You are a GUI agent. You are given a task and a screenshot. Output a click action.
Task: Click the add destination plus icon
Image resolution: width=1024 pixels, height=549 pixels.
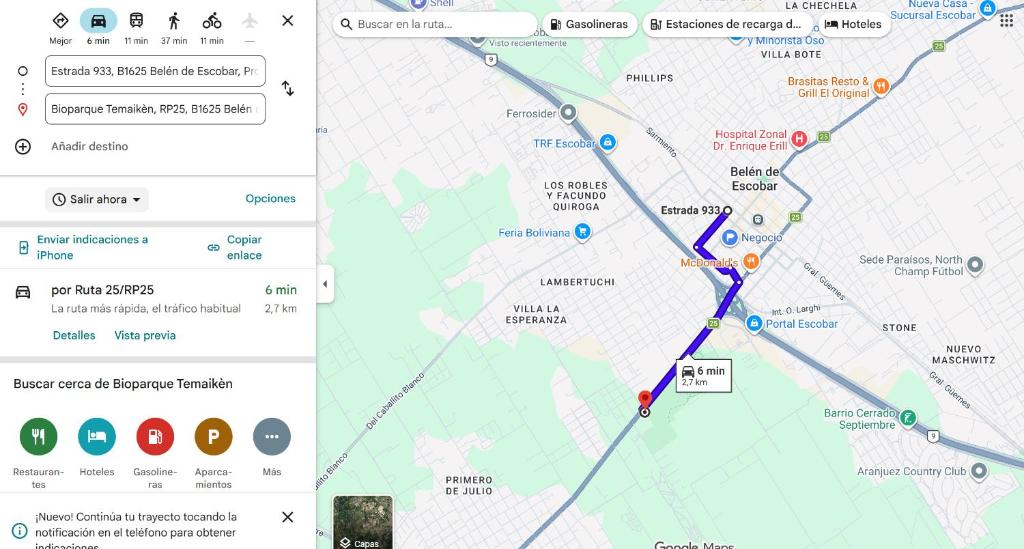click(23, 146)
